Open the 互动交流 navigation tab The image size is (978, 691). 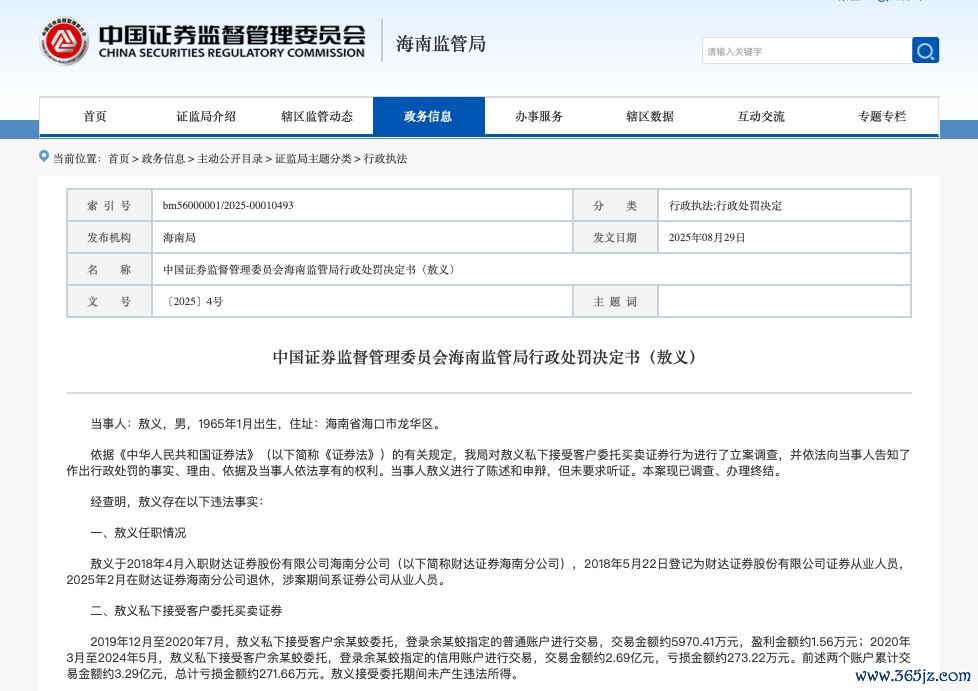(761, 117)
